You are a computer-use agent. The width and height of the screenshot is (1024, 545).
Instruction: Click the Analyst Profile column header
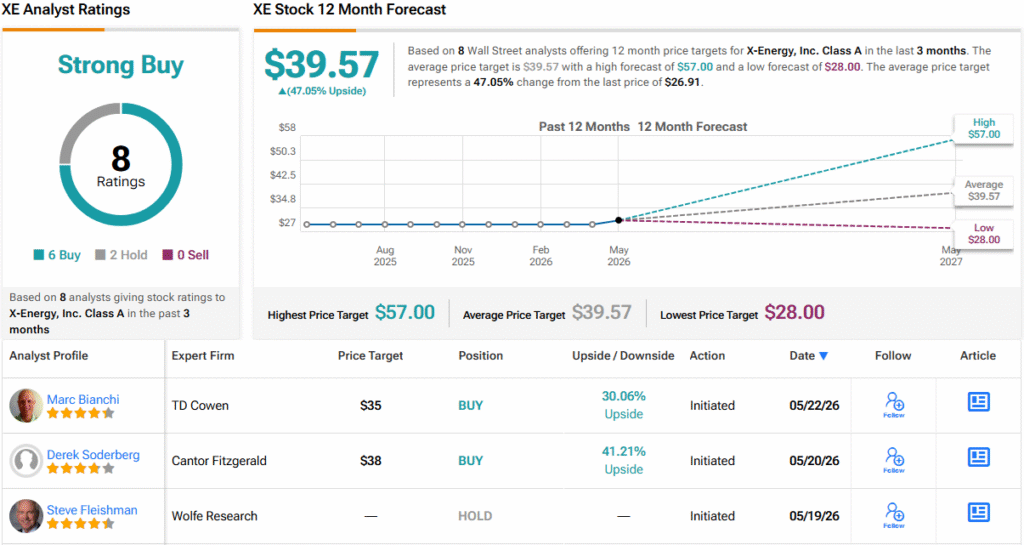(48, 356)
